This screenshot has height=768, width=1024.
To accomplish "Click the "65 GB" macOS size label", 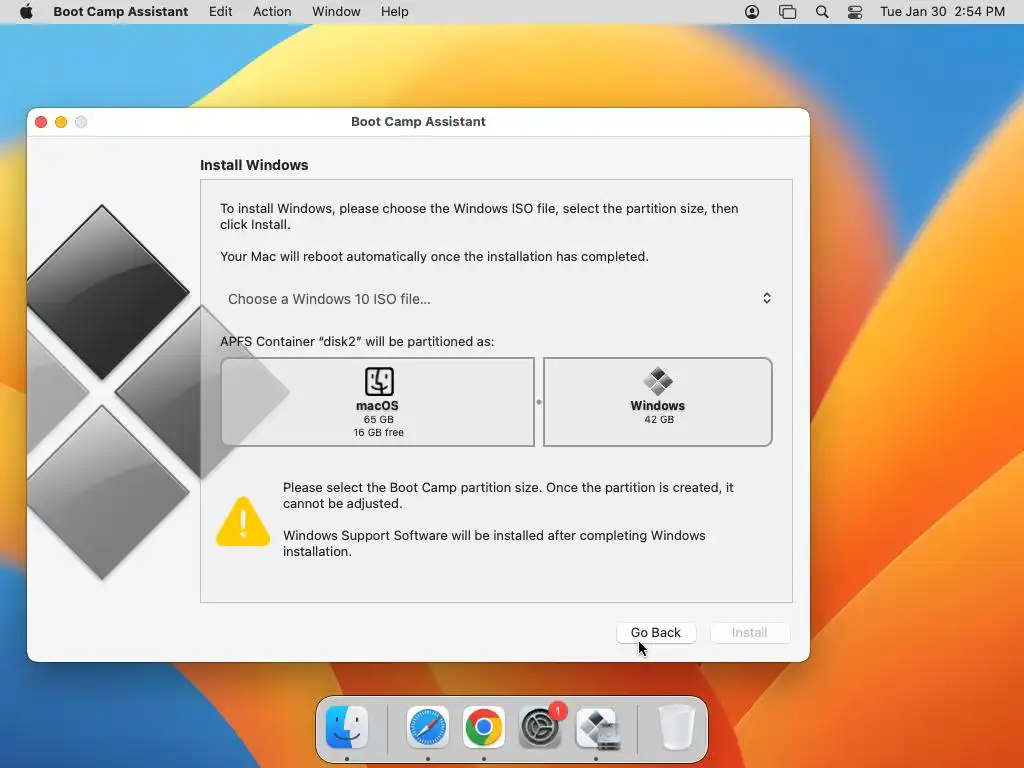I will click(378, 419).
